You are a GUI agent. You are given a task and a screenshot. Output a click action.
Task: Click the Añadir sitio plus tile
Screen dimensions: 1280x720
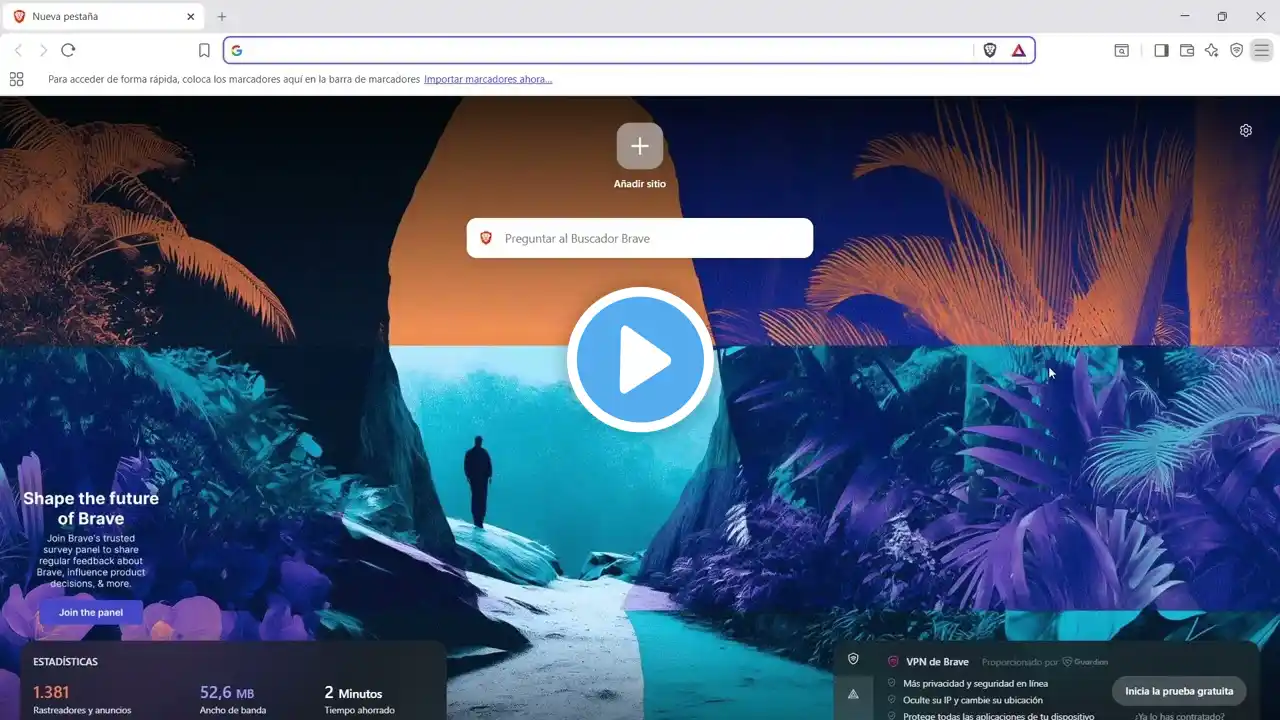click(x=640, y=146)
